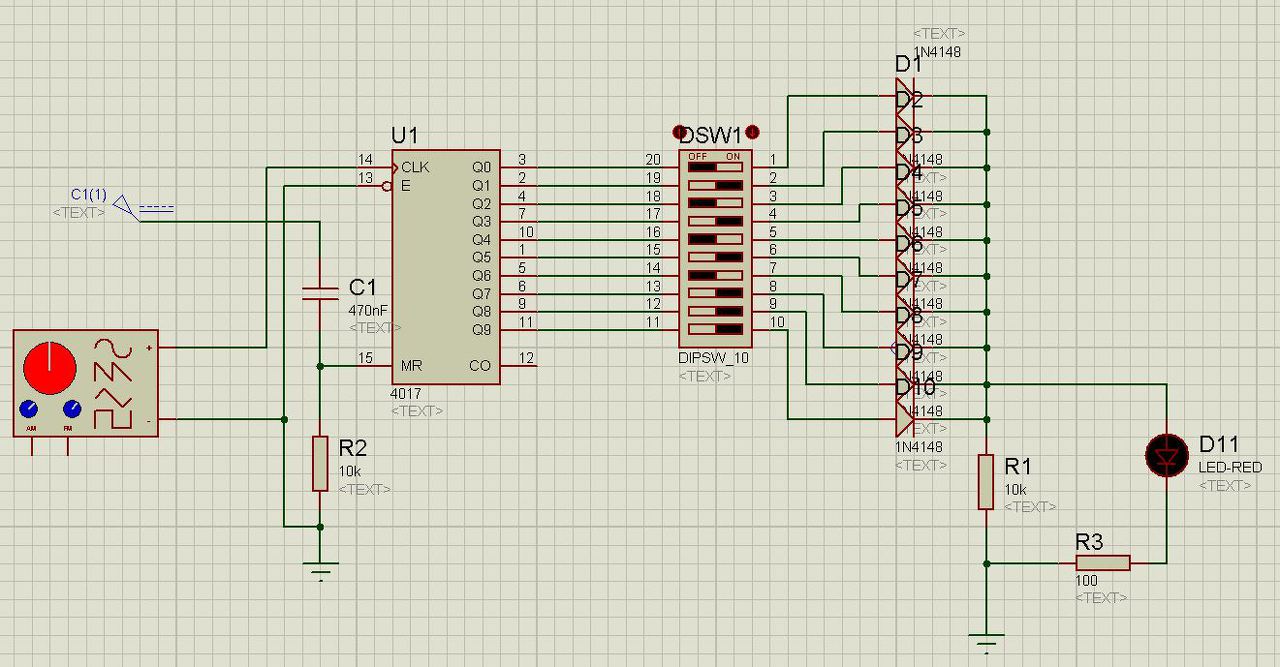Toggle DIP switch 10 on DSW1

tap(715, 329)
